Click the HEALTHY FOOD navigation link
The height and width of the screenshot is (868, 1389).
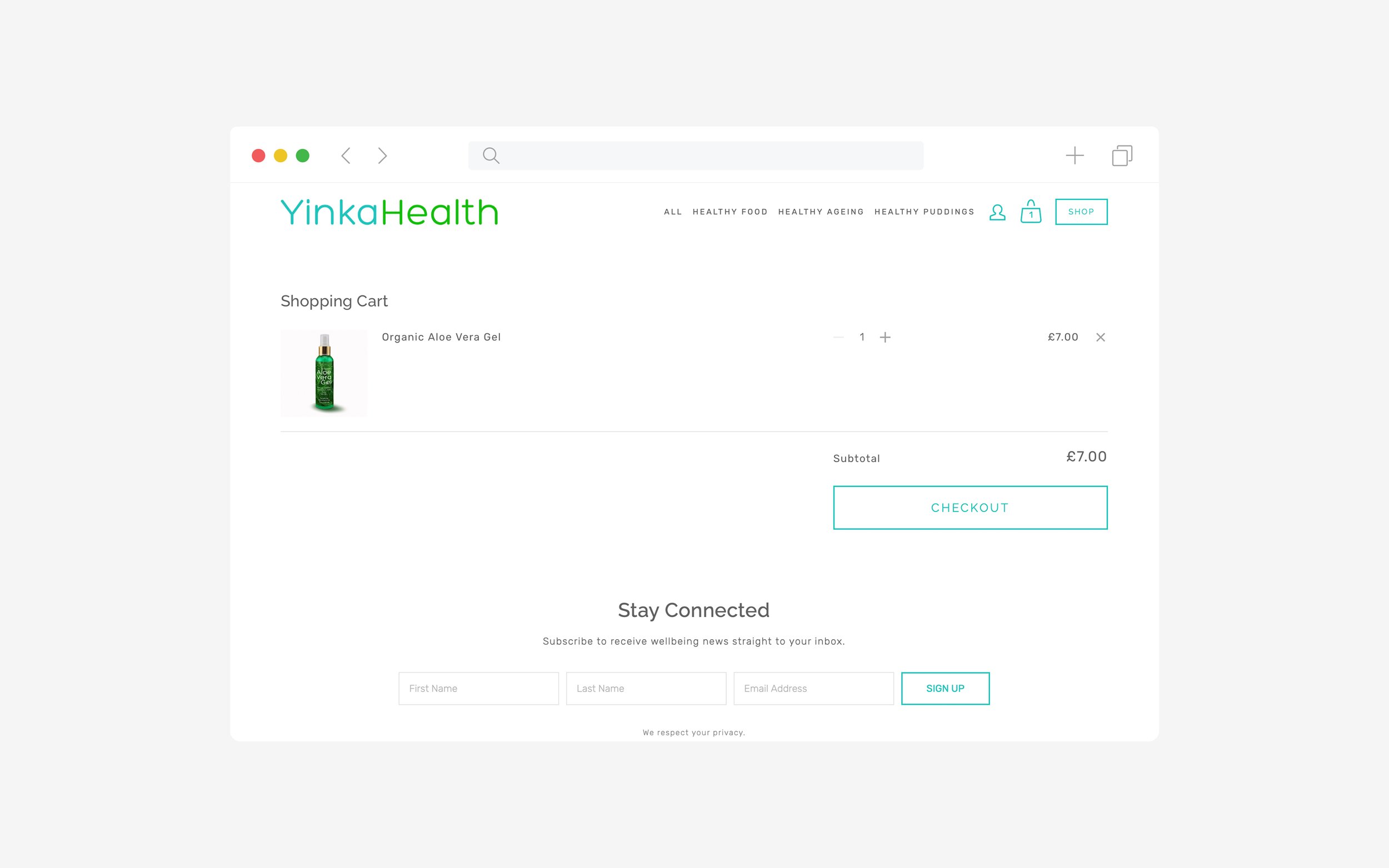point(729,211)
